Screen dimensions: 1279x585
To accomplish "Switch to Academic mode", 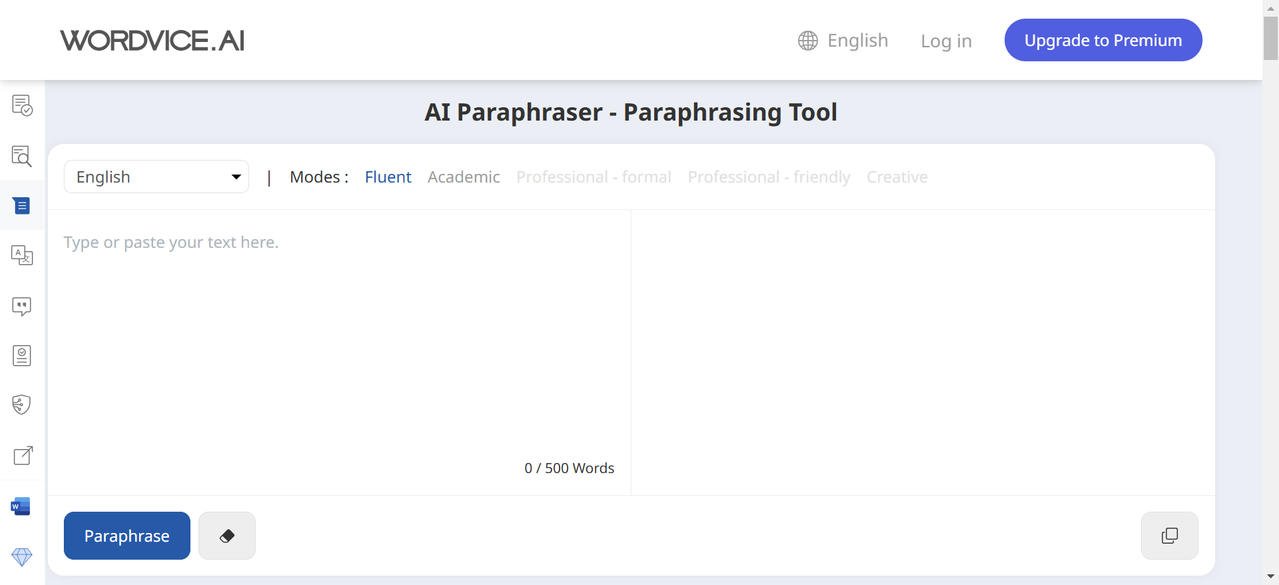I will 463,177.
